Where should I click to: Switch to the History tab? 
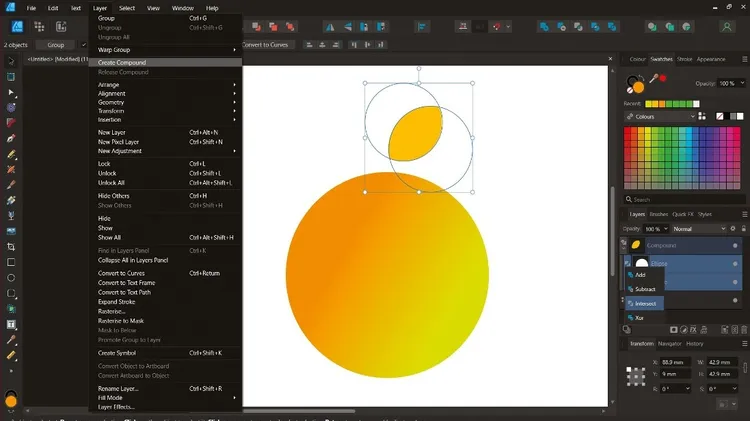point(695,343)
